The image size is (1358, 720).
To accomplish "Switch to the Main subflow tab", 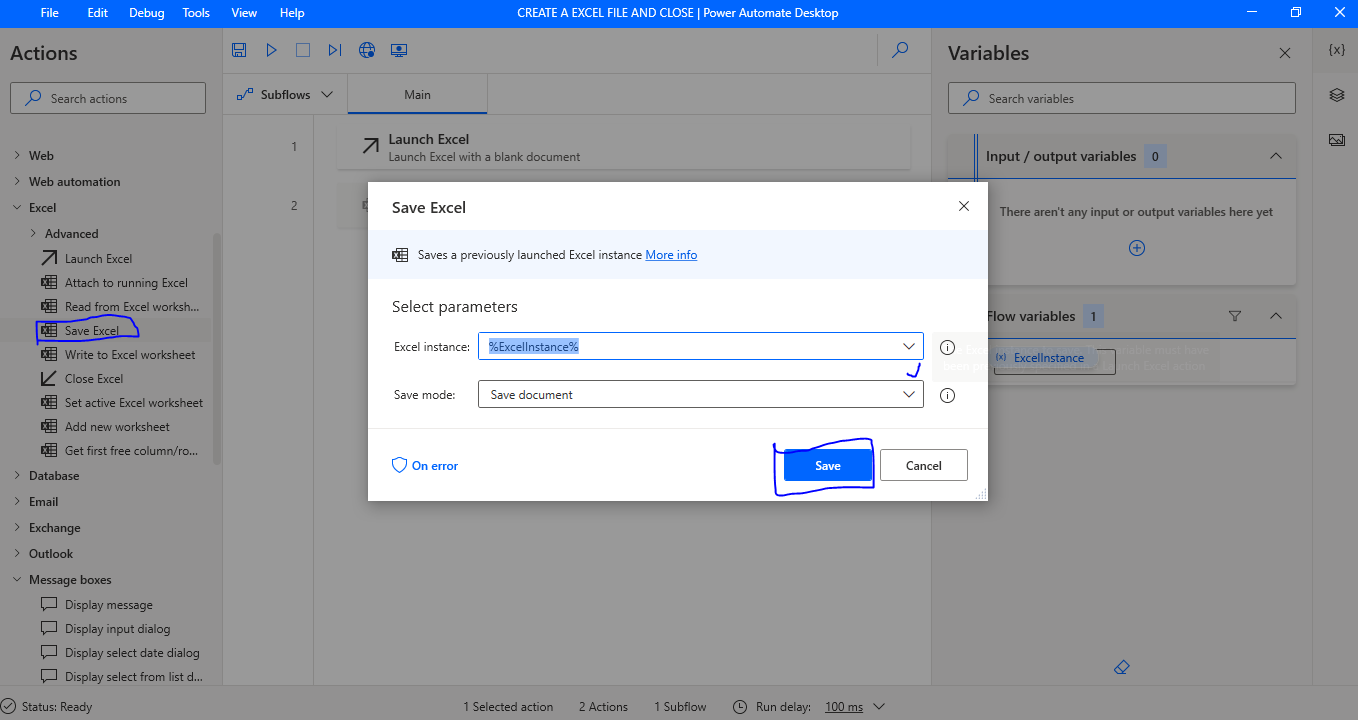I will (x=416, y=93).
